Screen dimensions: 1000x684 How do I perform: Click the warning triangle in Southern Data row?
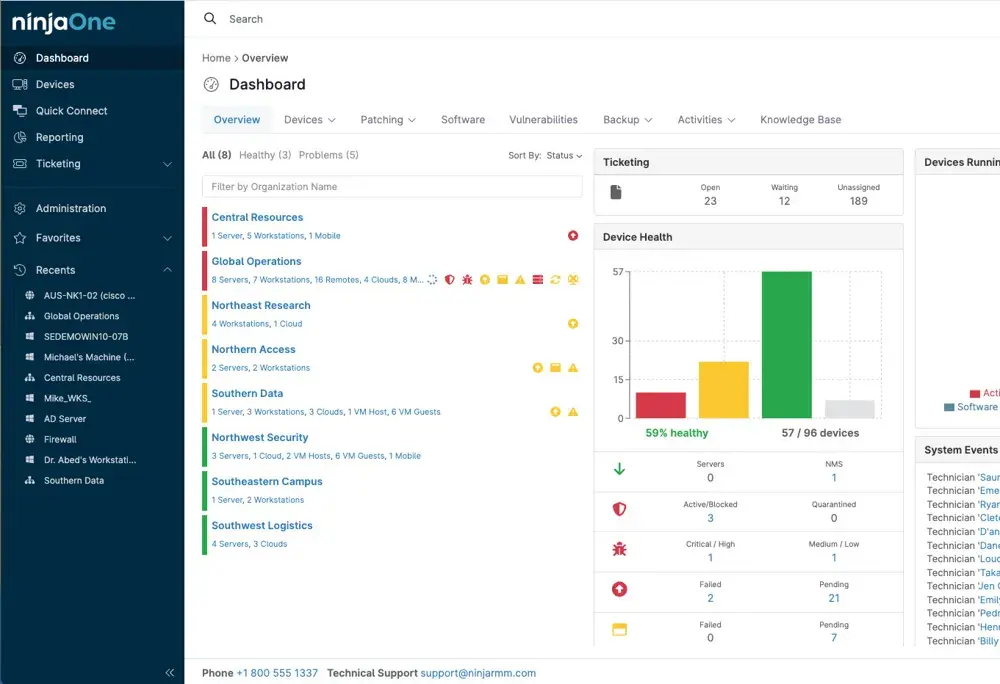coord(573,412)
